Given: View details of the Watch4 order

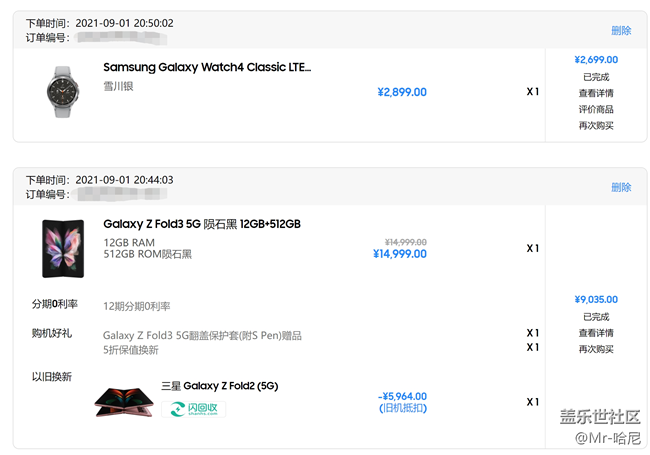Looking at the screenshot, I should [x=596, y=93].
